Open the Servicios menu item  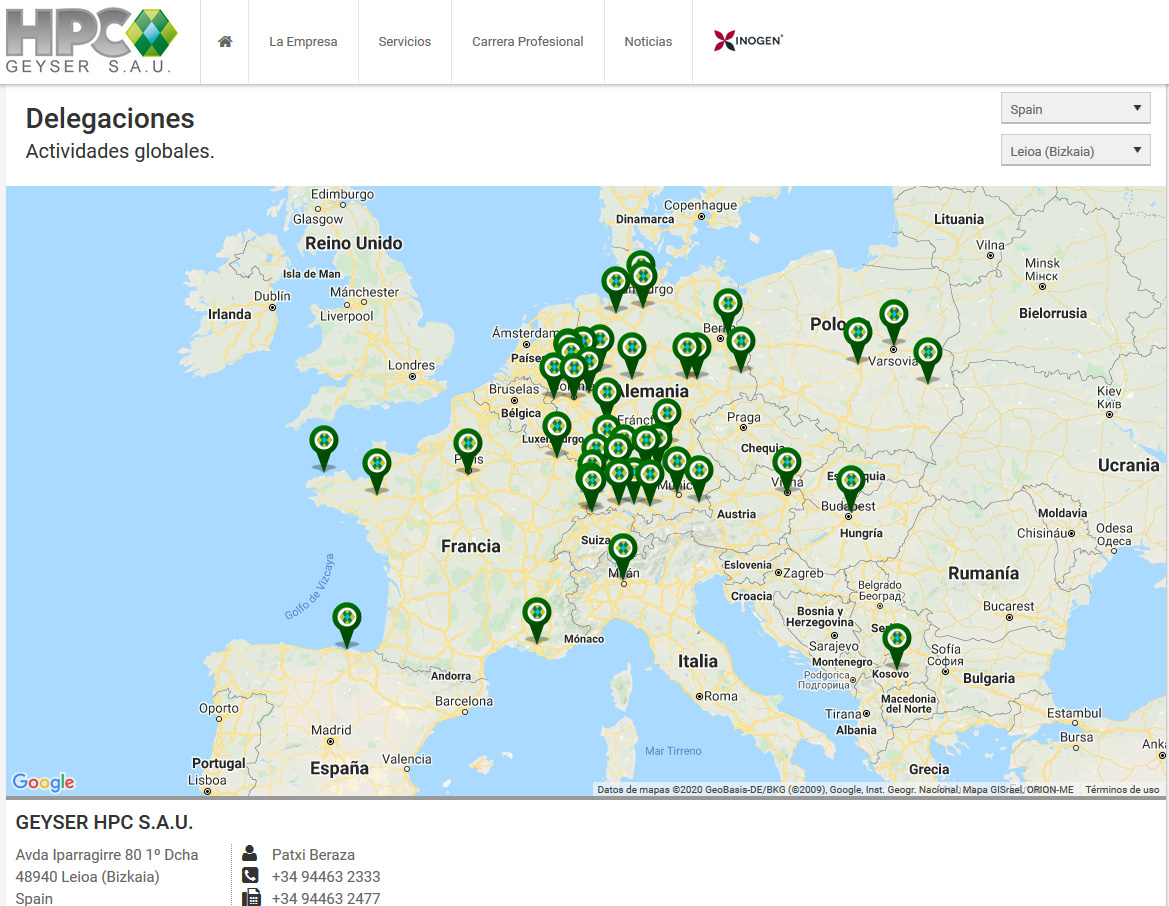tap(404, 42)
